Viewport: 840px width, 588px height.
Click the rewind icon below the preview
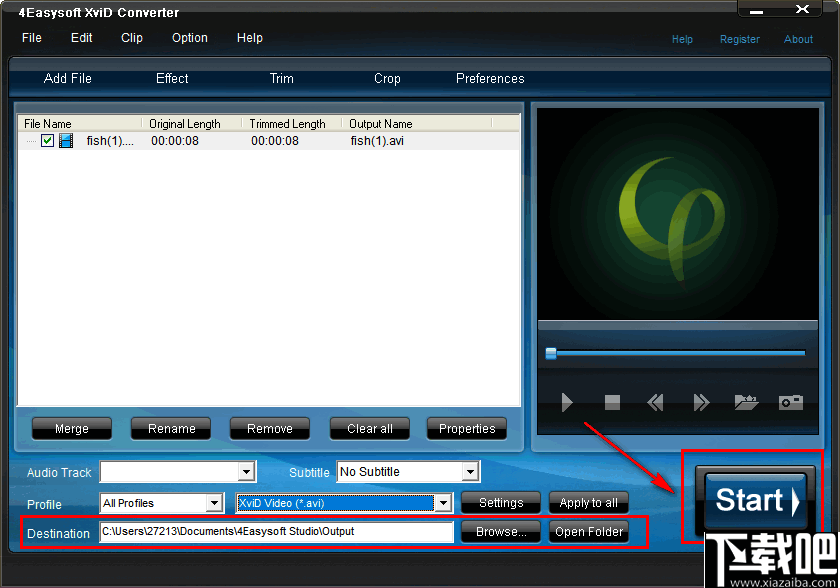coord(655,403)
